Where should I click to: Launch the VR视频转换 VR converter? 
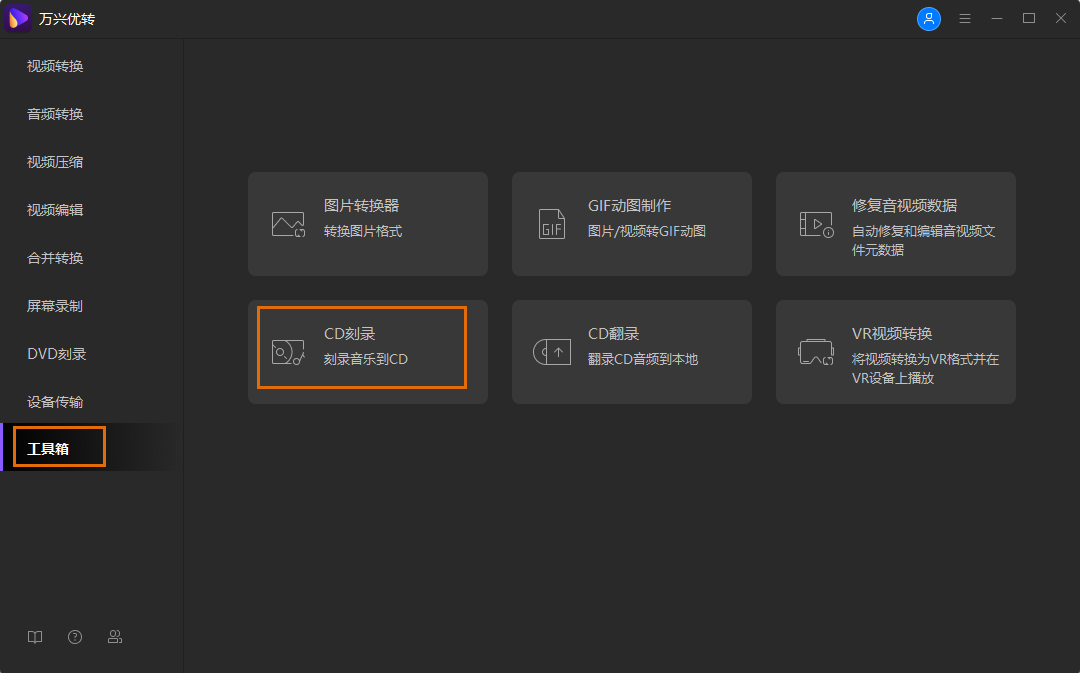point(895,351)
